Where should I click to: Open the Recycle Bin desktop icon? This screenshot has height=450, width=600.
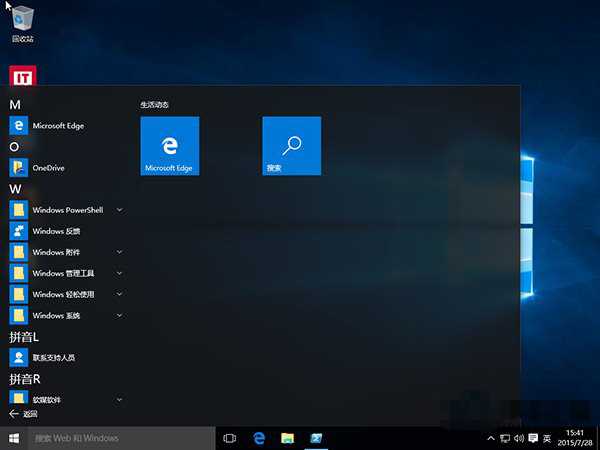coord(23,23)
